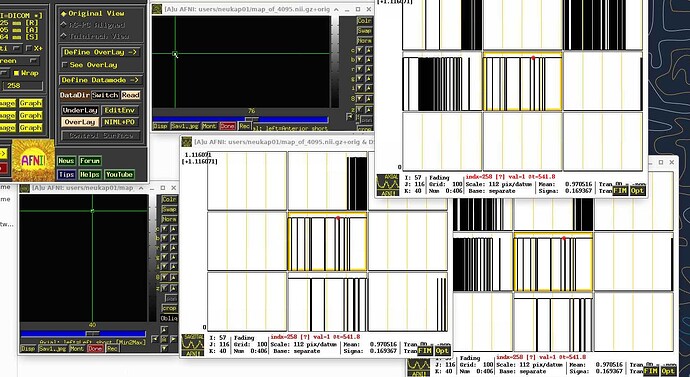The height and width of the screenshot is (377, 690).
Task: Click the r up arrow in the slice-40 viewer
Action: click(173, 248)
